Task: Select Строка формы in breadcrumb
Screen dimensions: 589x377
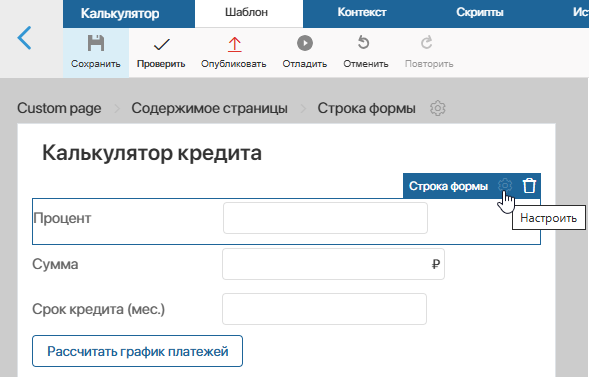Action: (367, 109)
